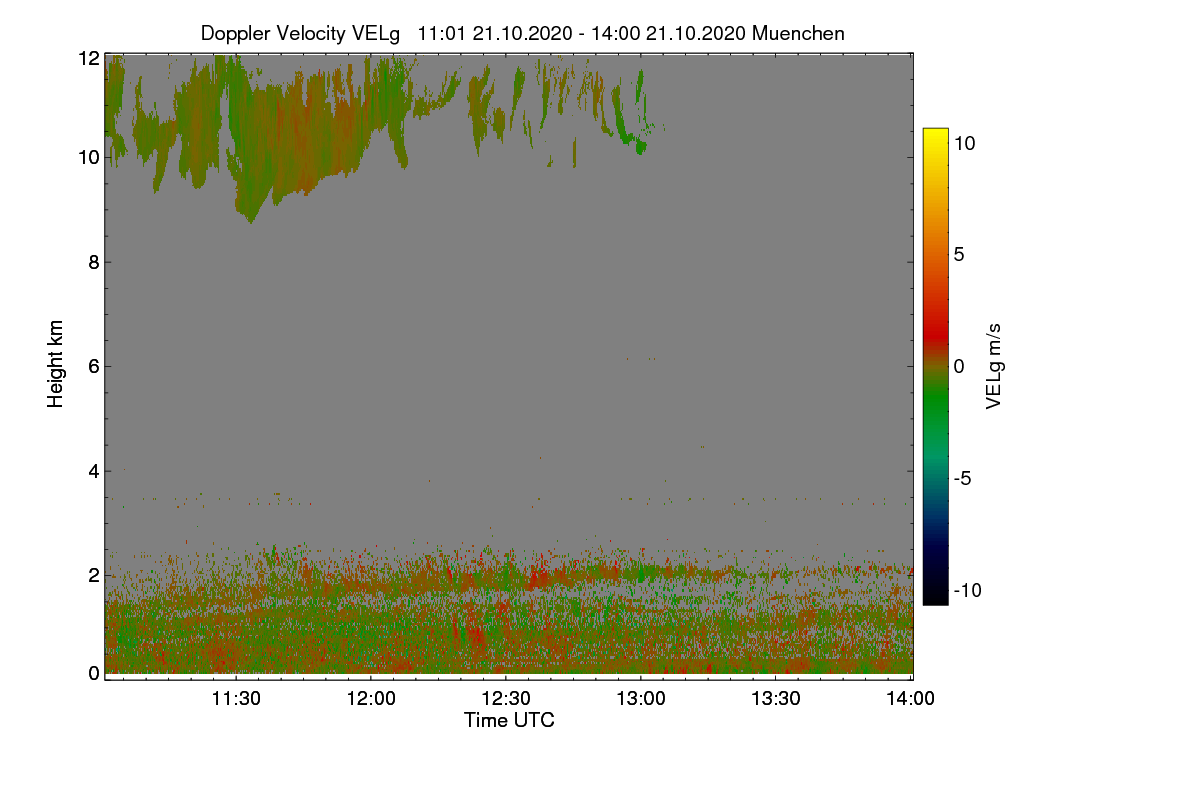Click the height axis label 12
The height and width of the screenshot is (800, 1200).
[88, 59]
